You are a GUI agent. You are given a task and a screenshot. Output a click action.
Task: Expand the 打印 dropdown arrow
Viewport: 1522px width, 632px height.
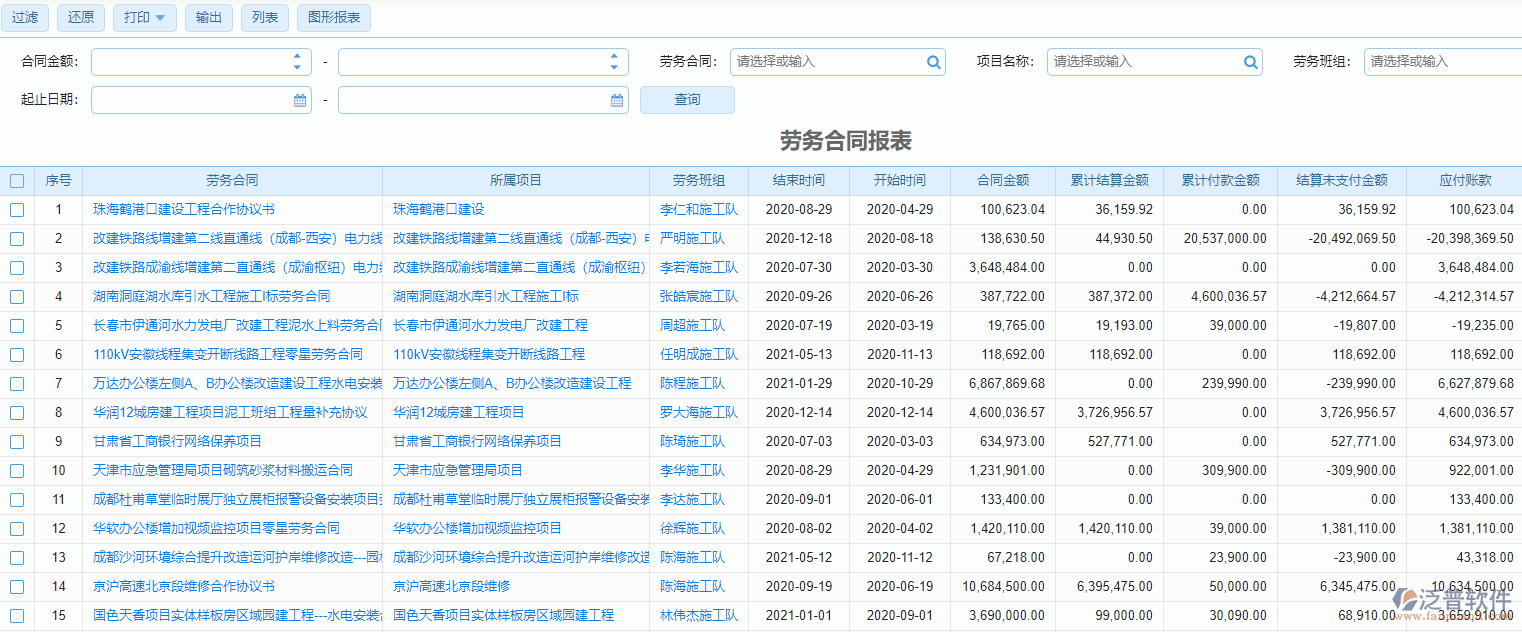click(x=162, y=17)
